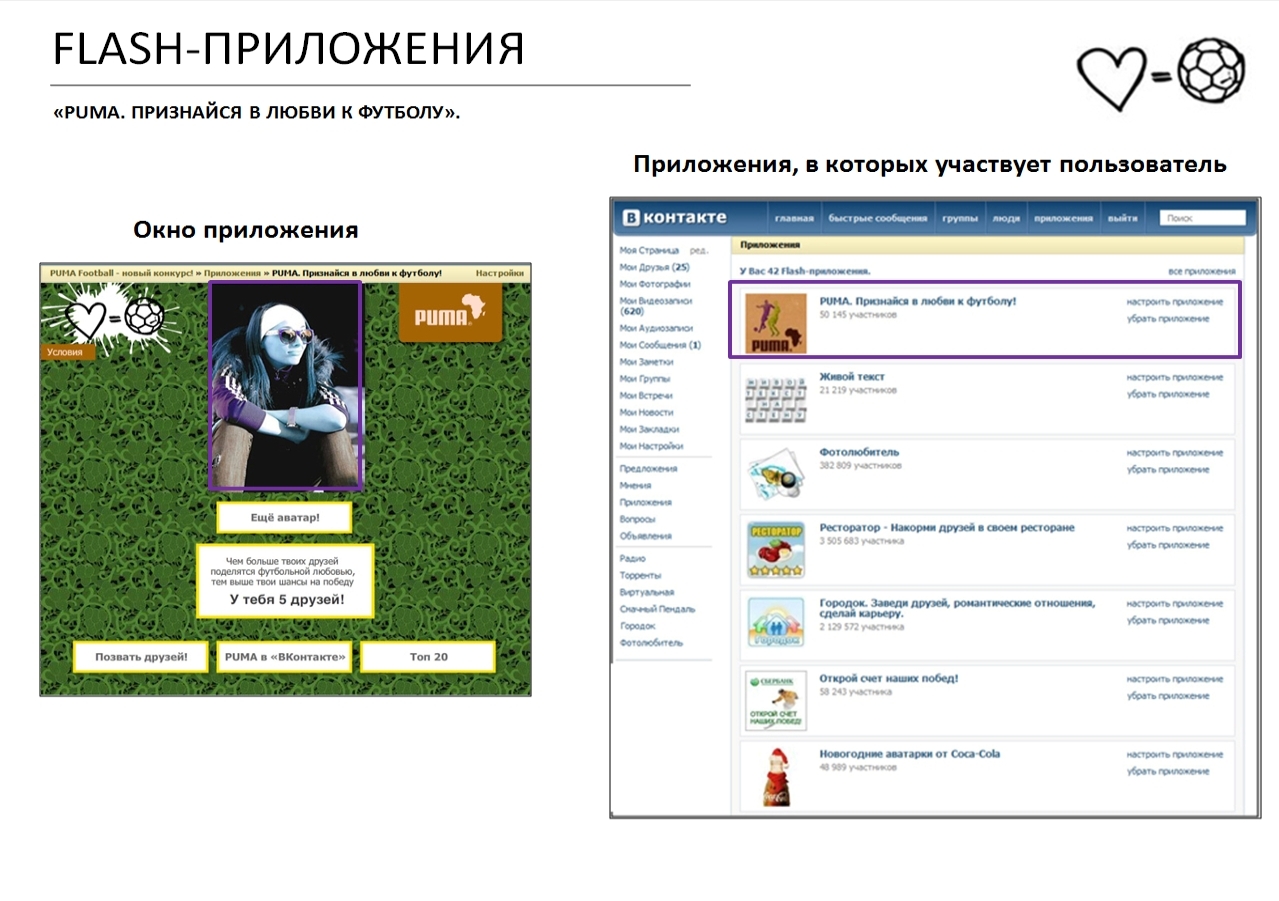Open Моя Страница in the sidebar
1279x901 pixels.
[649, 250]
